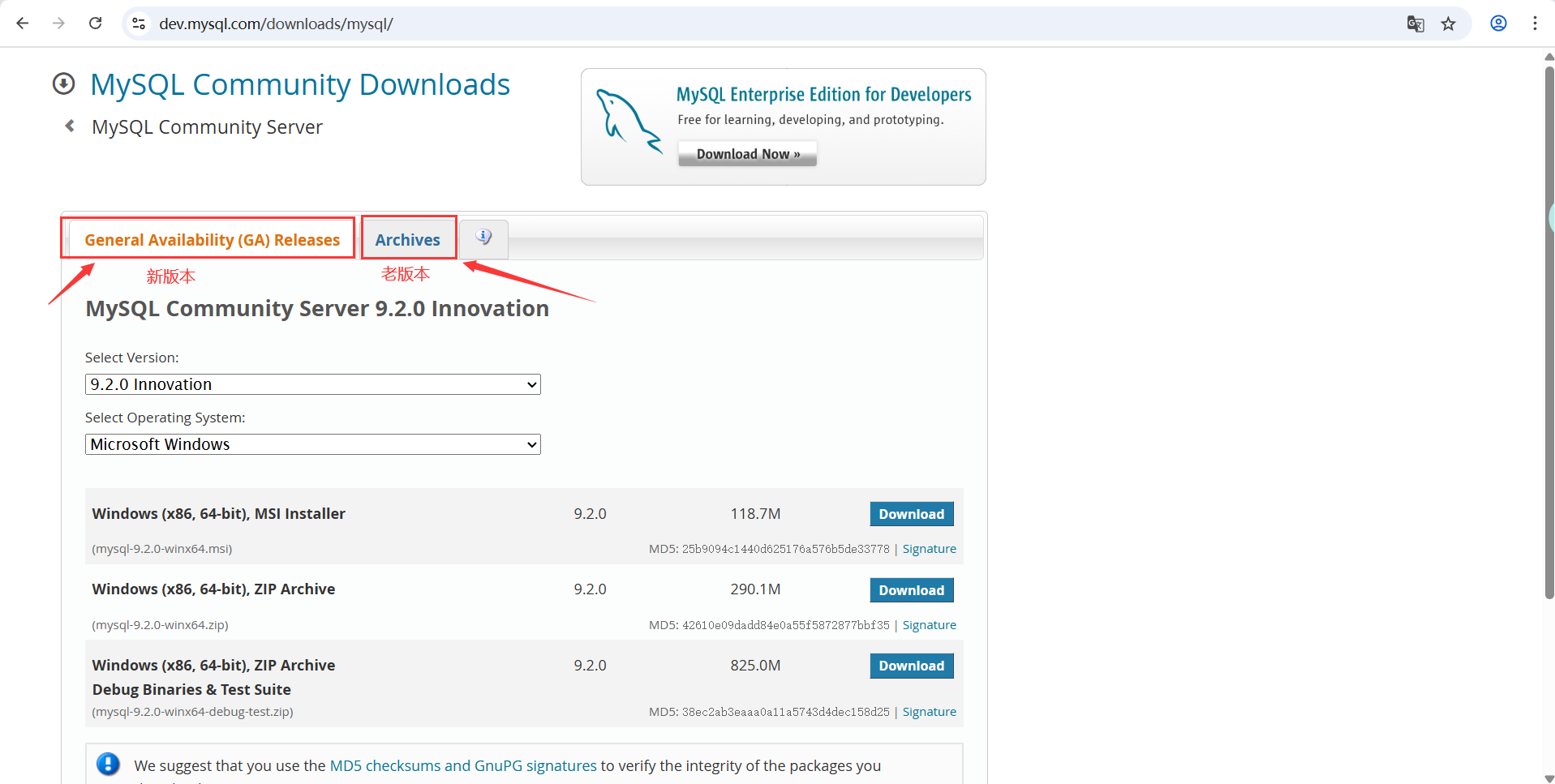Open the information tab icon
The image size is (1555, 784).
[x=484, y=238]
